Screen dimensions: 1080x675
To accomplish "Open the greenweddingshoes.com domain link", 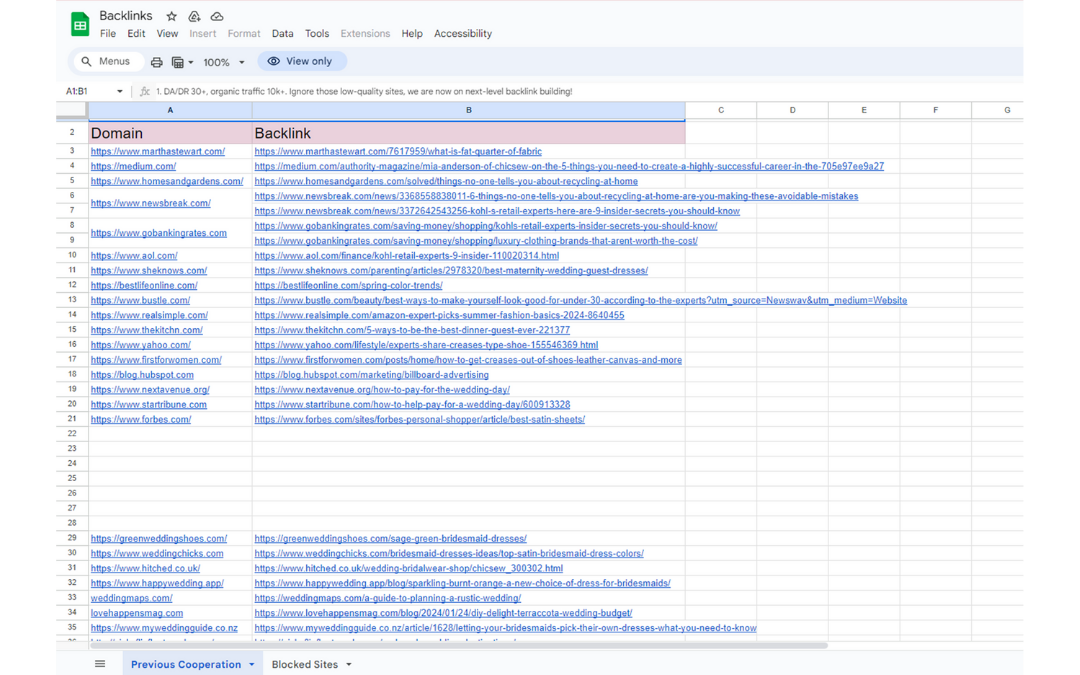I will click(x=158, y=539).
